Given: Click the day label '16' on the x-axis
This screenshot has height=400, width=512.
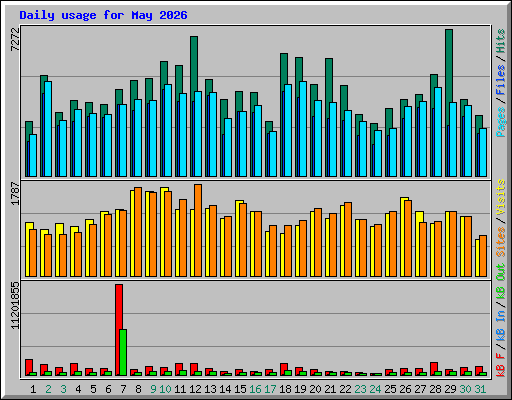Looking at the screenshot, I should [x=255, y=389].
